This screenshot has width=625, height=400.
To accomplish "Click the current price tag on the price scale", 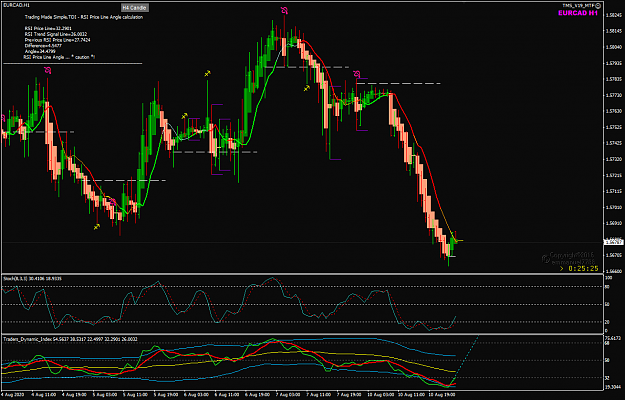I will (x=612, y=241).
